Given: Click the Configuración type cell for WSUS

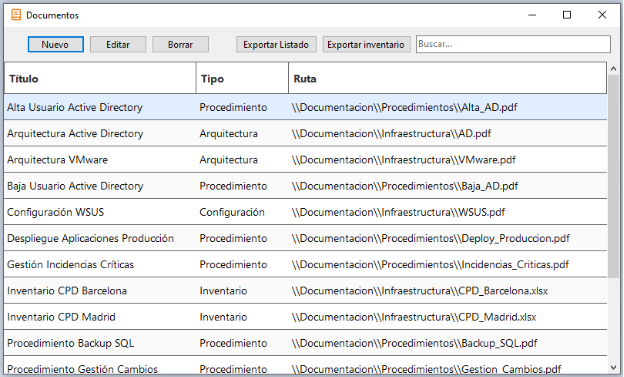Looking at the screenshot, I should [x=242, y=212].
